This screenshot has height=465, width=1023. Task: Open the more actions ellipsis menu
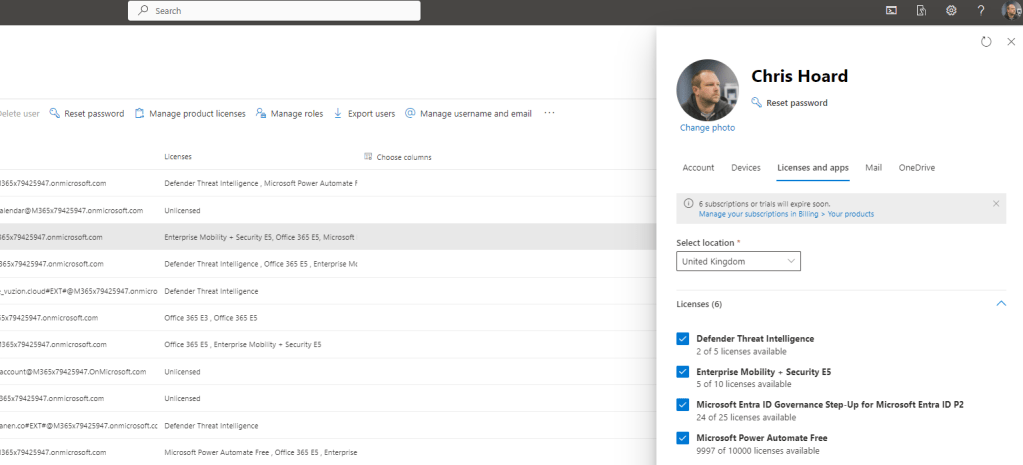[x=549, y=114]
